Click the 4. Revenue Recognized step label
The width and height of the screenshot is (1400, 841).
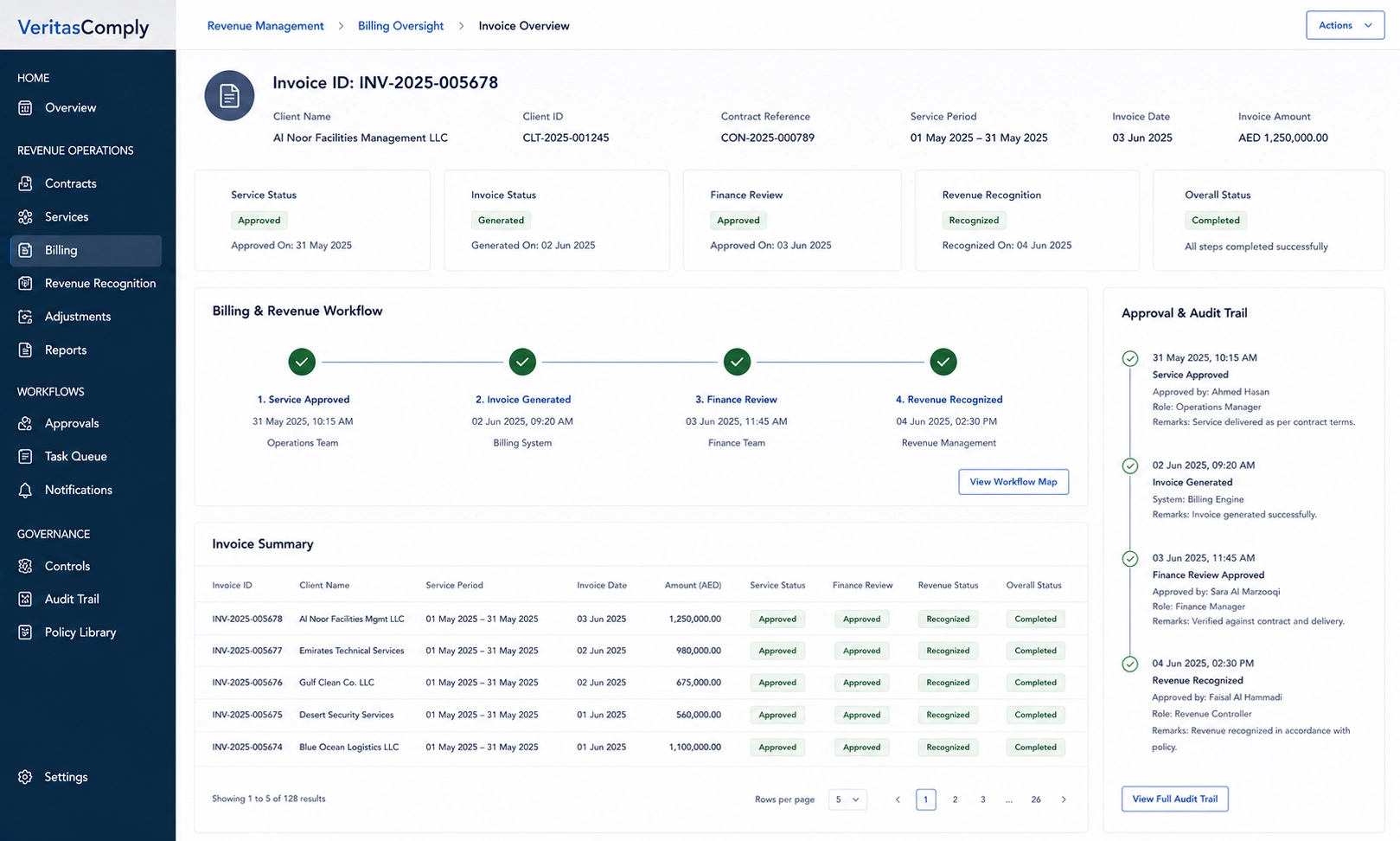tap(949, 400)
